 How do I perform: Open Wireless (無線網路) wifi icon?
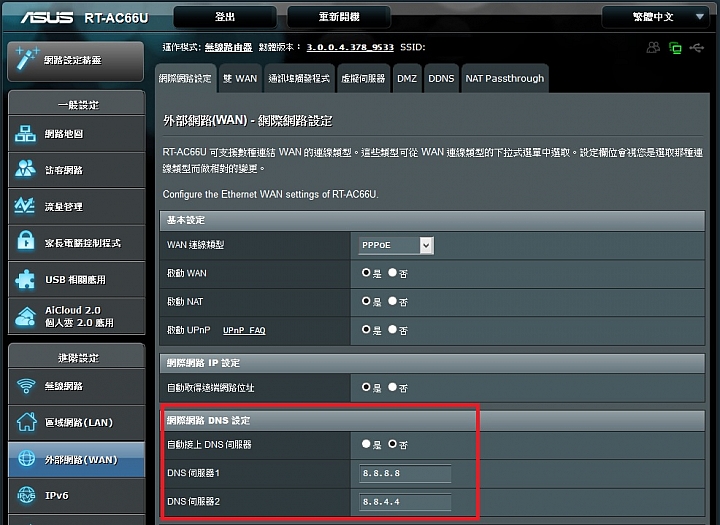pyautogui.click(x=26, y=385)
